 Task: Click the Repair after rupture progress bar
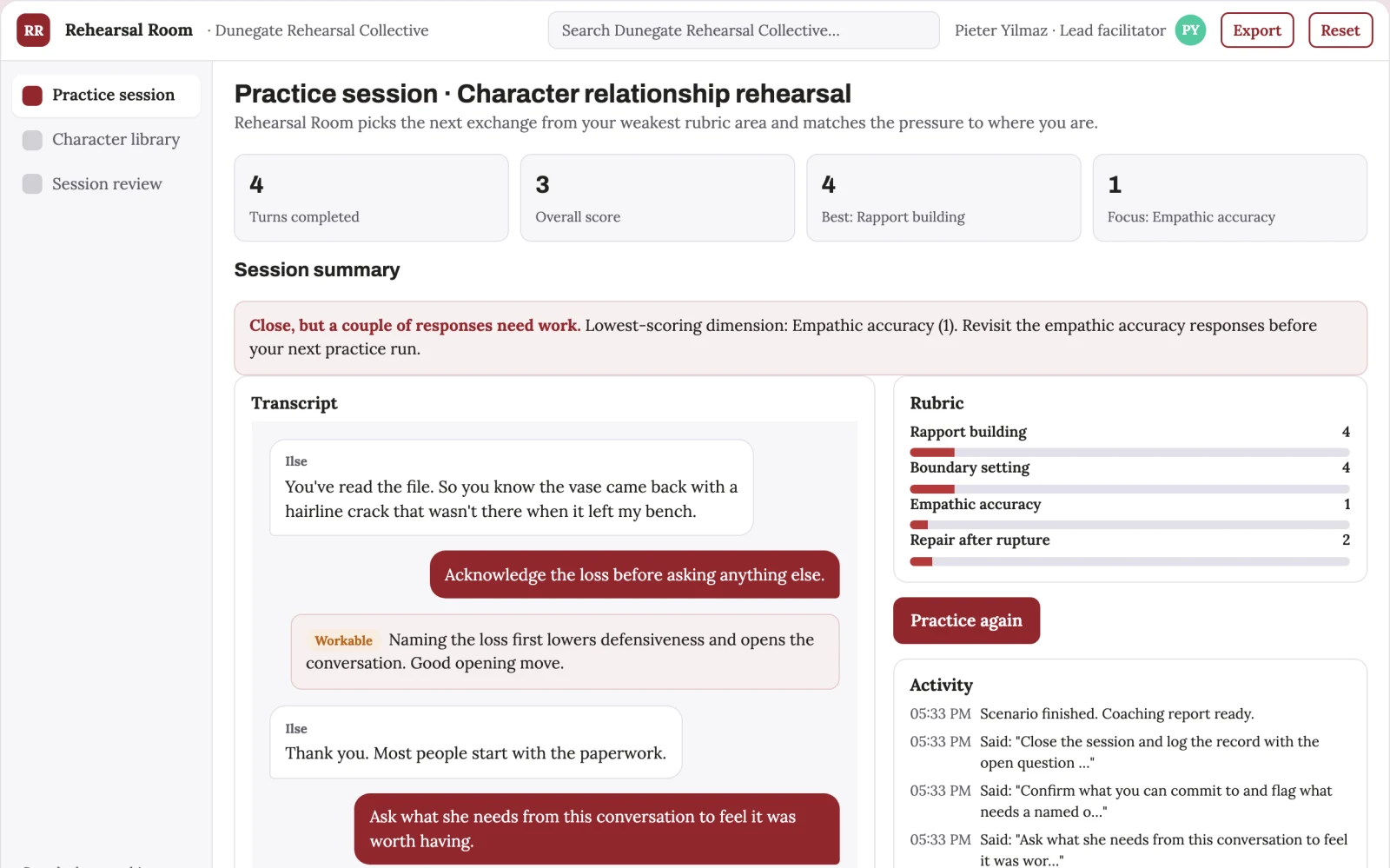[1129, 561]
